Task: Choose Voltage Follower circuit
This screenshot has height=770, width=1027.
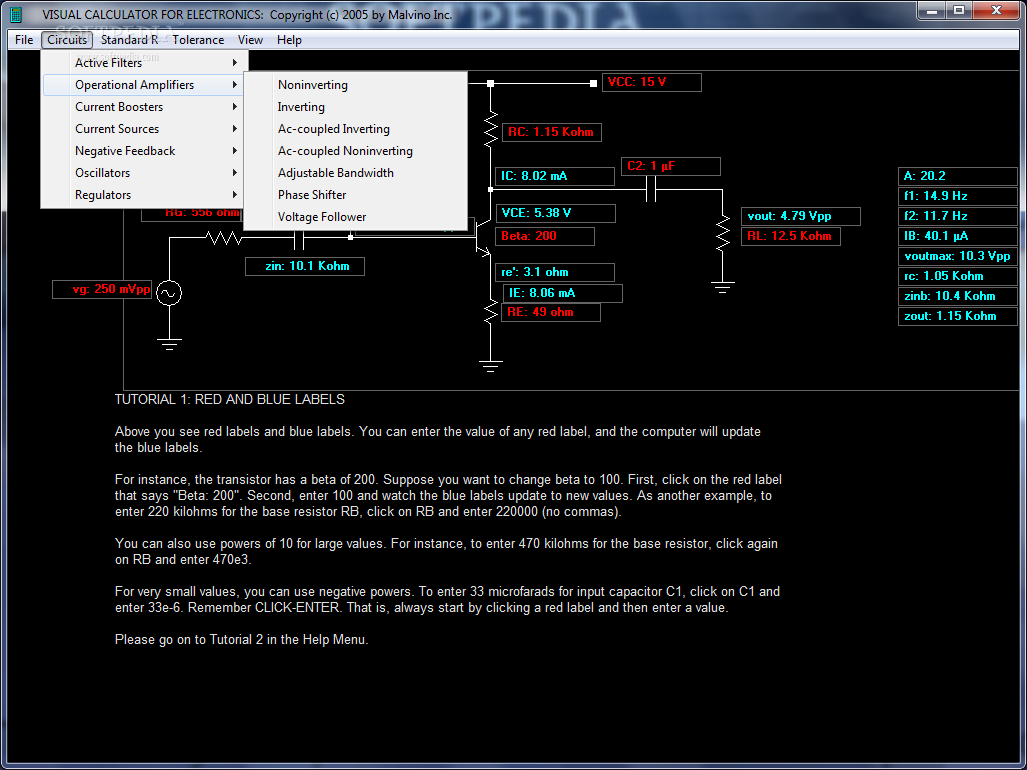Action: tap(356, 217)
